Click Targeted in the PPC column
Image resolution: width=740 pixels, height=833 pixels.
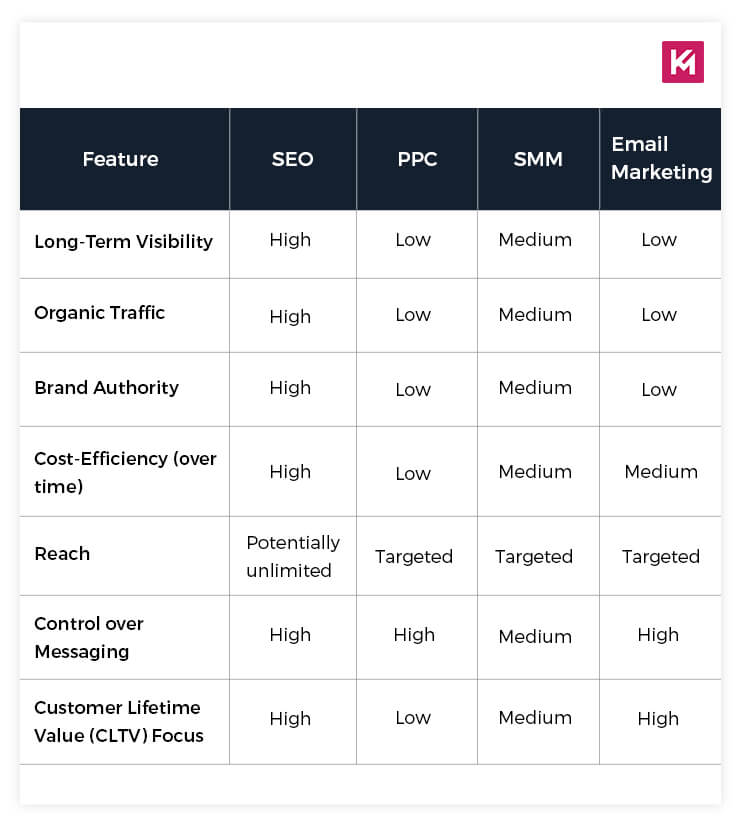[414, 557]
